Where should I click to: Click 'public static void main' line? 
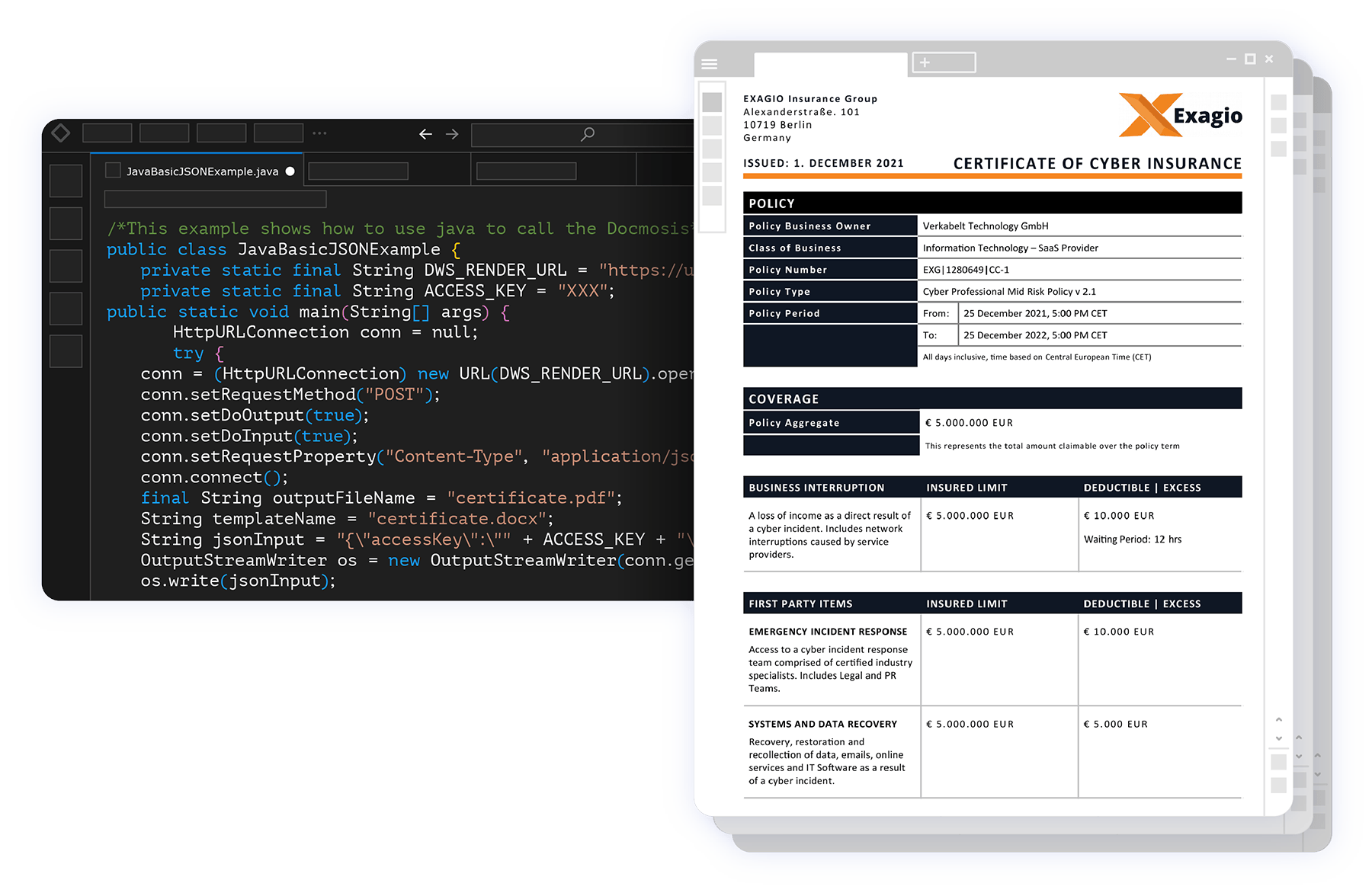[309, 312]
